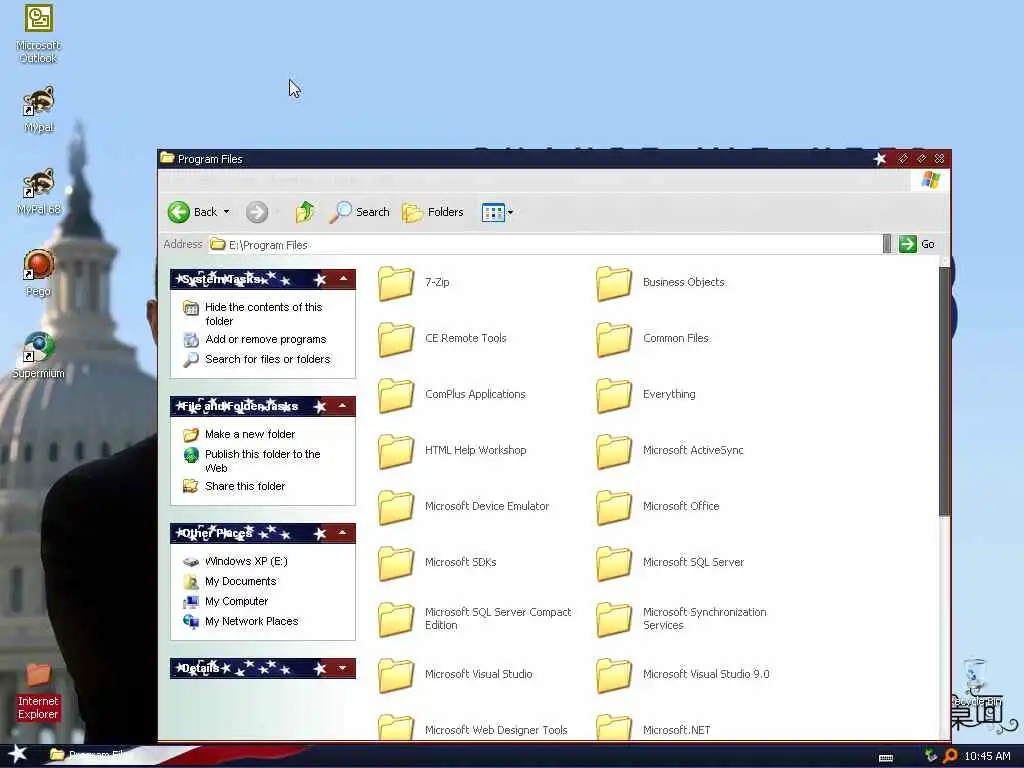Click the Microsoft.NET folder label
1024x768 pixels.
(676, 730)
